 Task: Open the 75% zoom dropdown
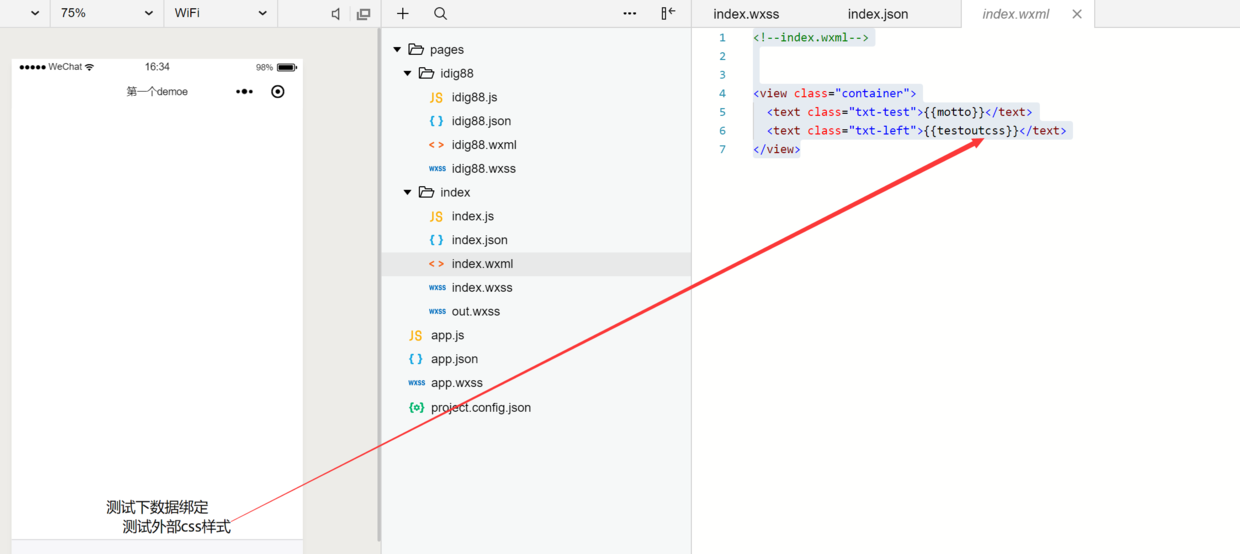106,14
